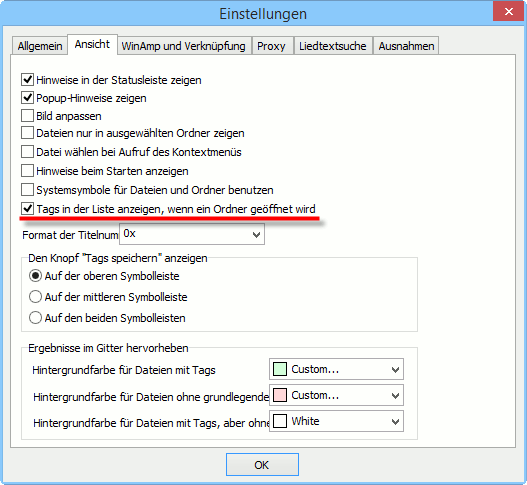
Task: Click the Den Knopf "Tags speichern" anzeigen heading
Action: 118,258
